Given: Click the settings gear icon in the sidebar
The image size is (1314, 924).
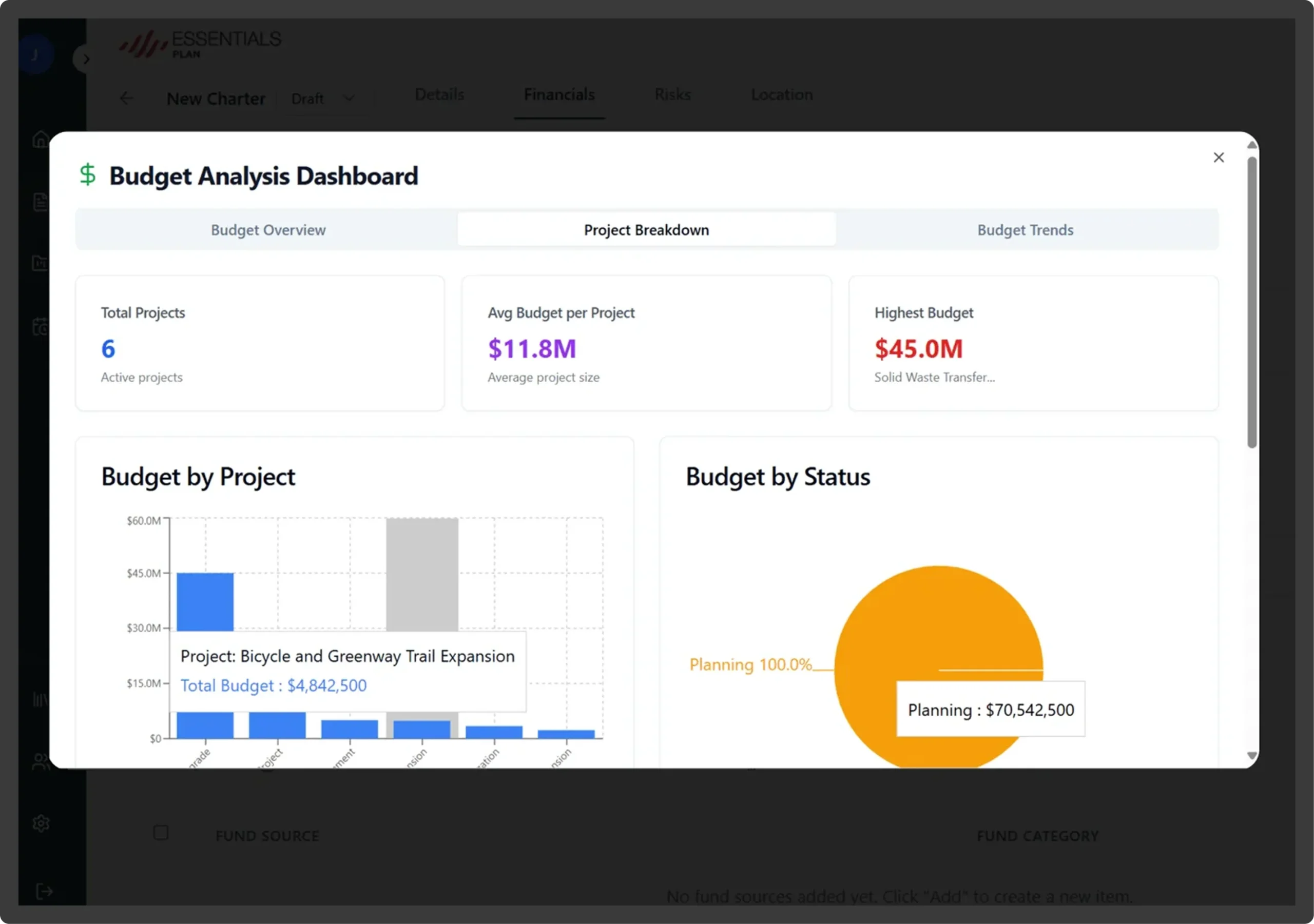Looking at the screenshot, I should point(41,823).
